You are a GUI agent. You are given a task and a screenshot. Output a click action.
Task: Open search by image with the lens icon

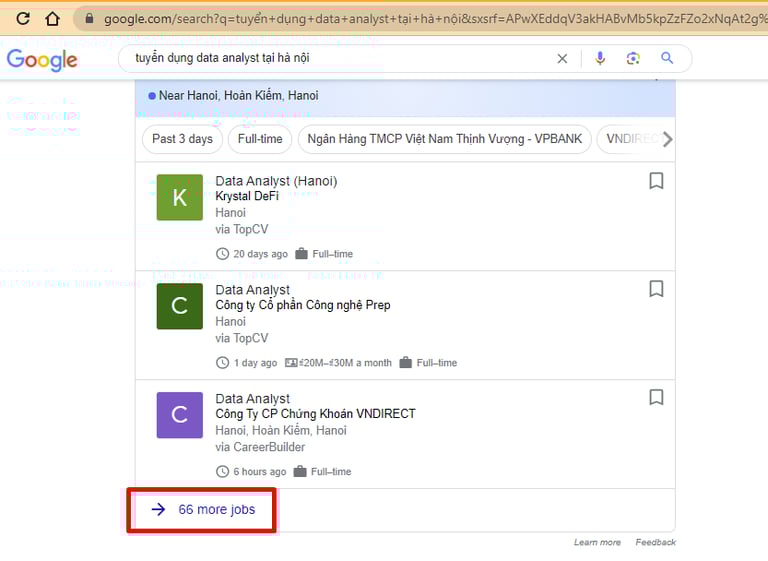click(633, 58)
